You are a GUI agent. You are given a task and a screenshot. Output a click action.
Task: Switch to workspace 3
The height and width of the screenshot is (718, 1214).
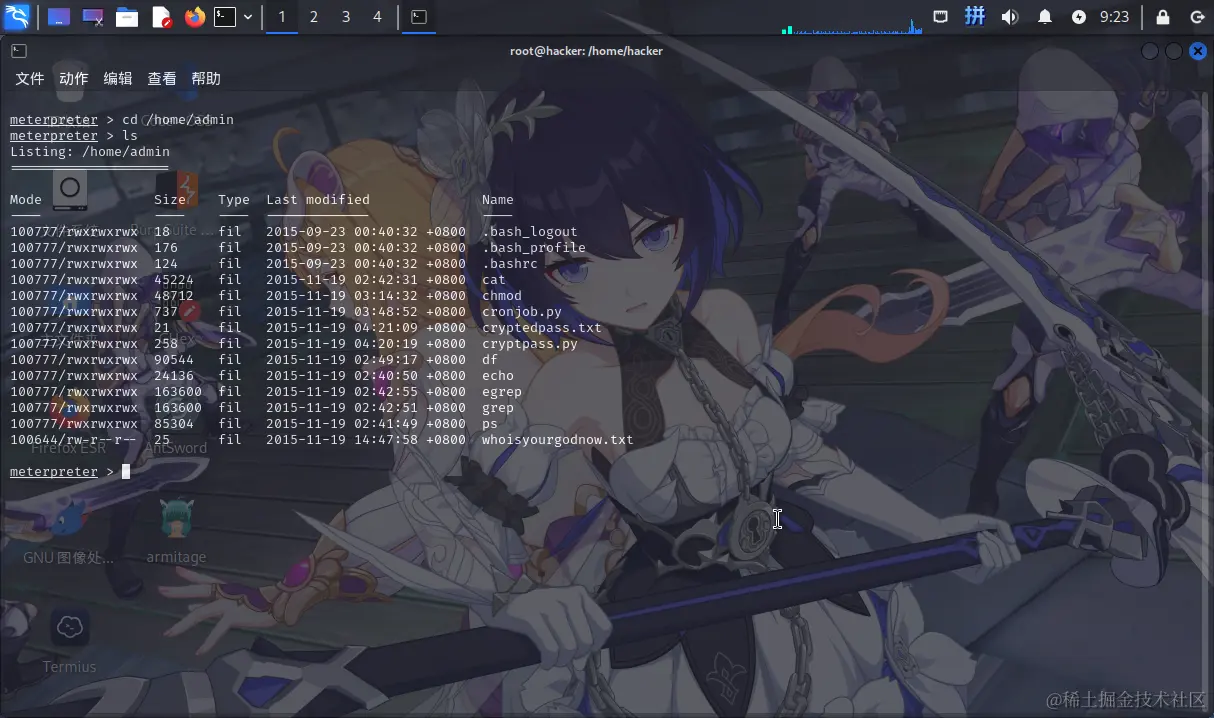pos(346,17)
